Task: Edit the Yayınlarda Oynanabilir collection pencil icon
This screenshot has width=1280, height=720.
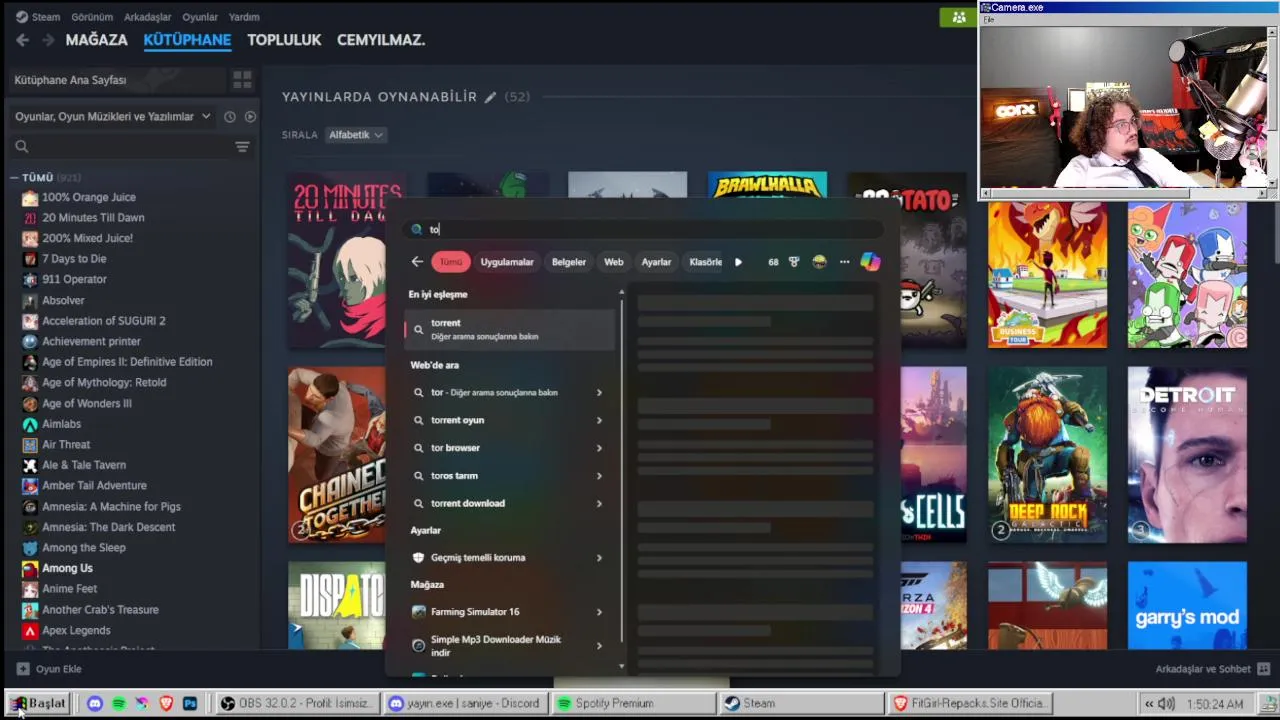Action: pyautogui.click(x=490, y=97)
